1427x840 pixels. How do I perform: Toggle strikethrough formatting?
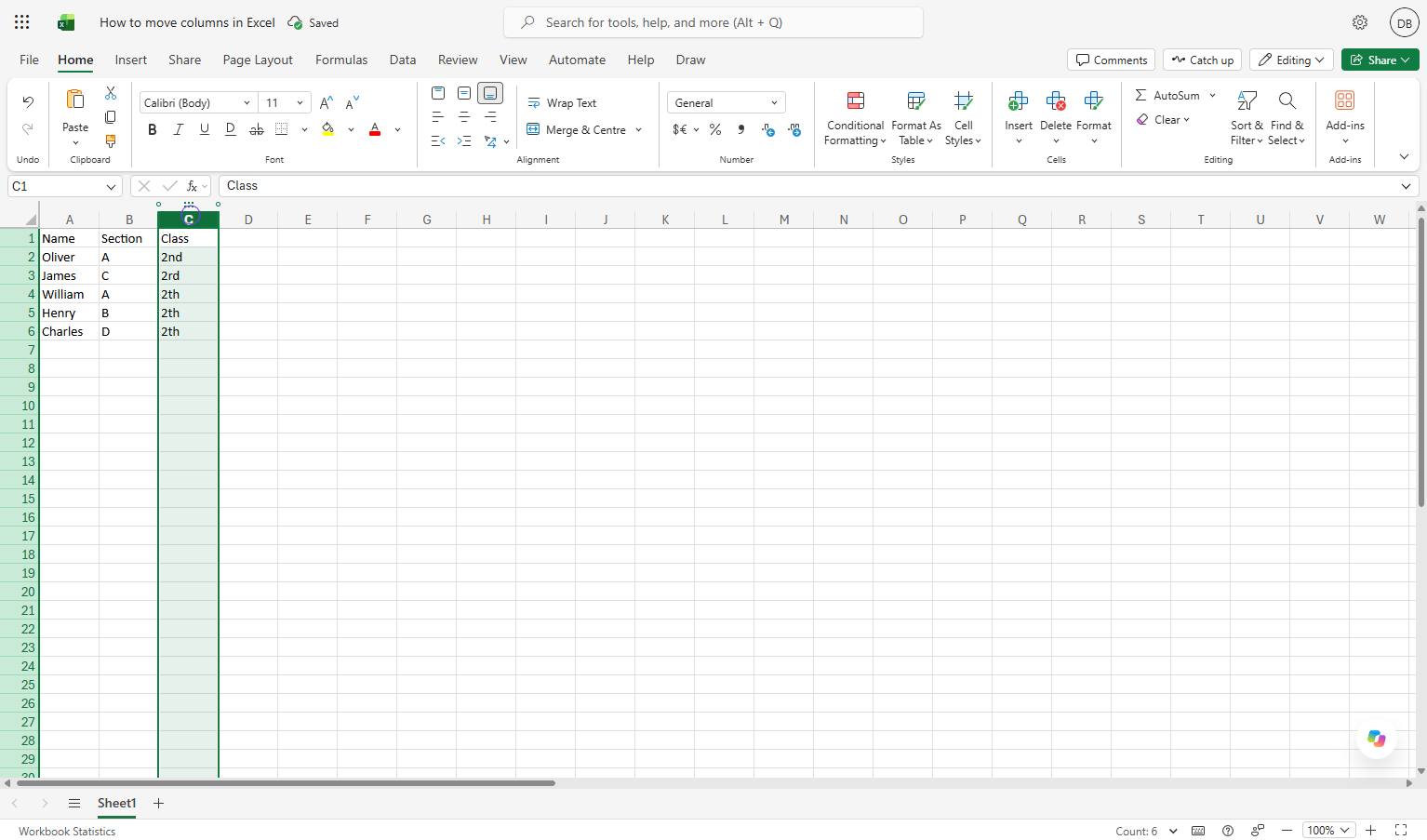pyautogui.click(x=256, y=130)
